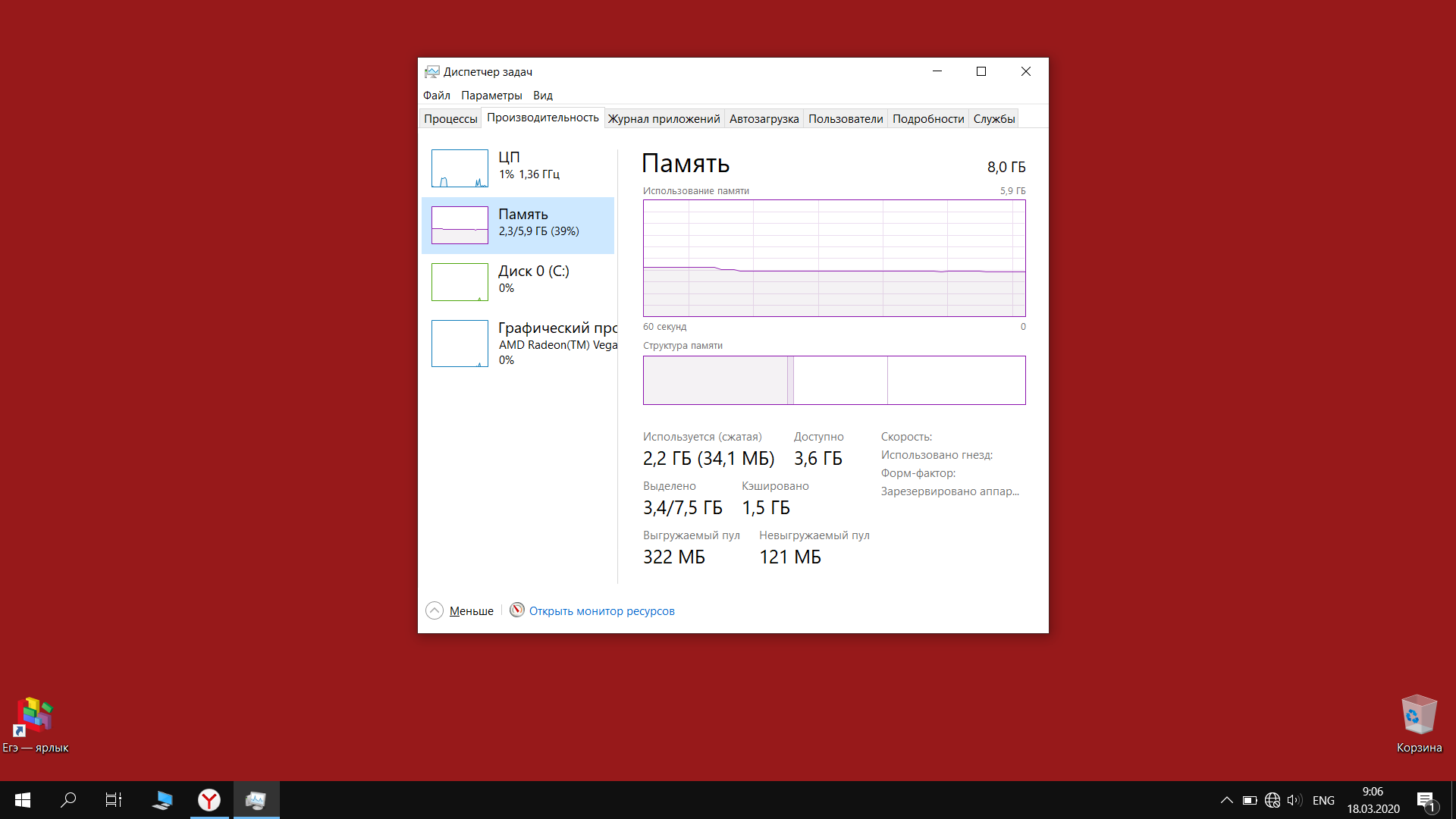1456x819 pixels.
Task: Open the notification center icon
Action: [1426, 801]
